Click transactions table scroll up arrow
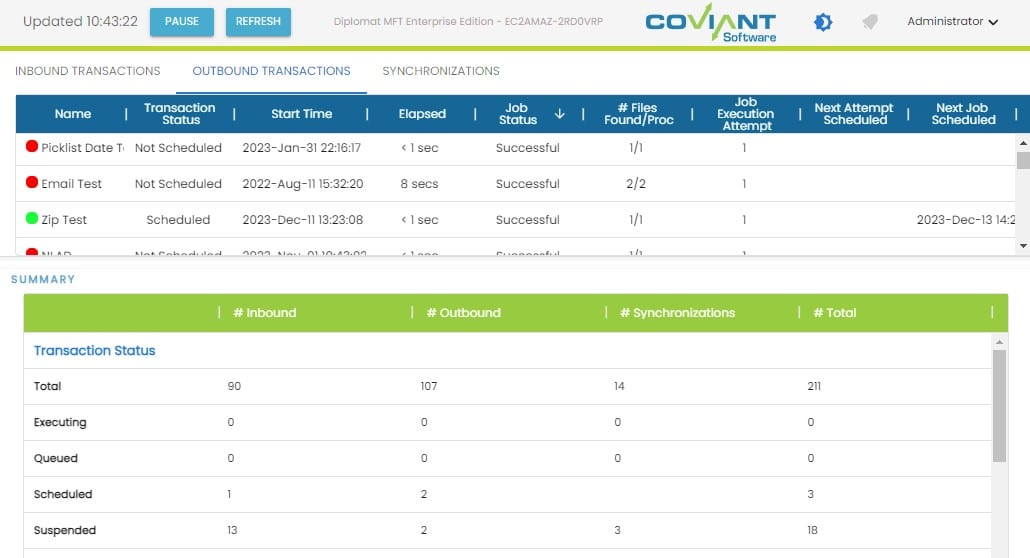Viewport: 1030px width, 558px height. [x=1023, y=143]
